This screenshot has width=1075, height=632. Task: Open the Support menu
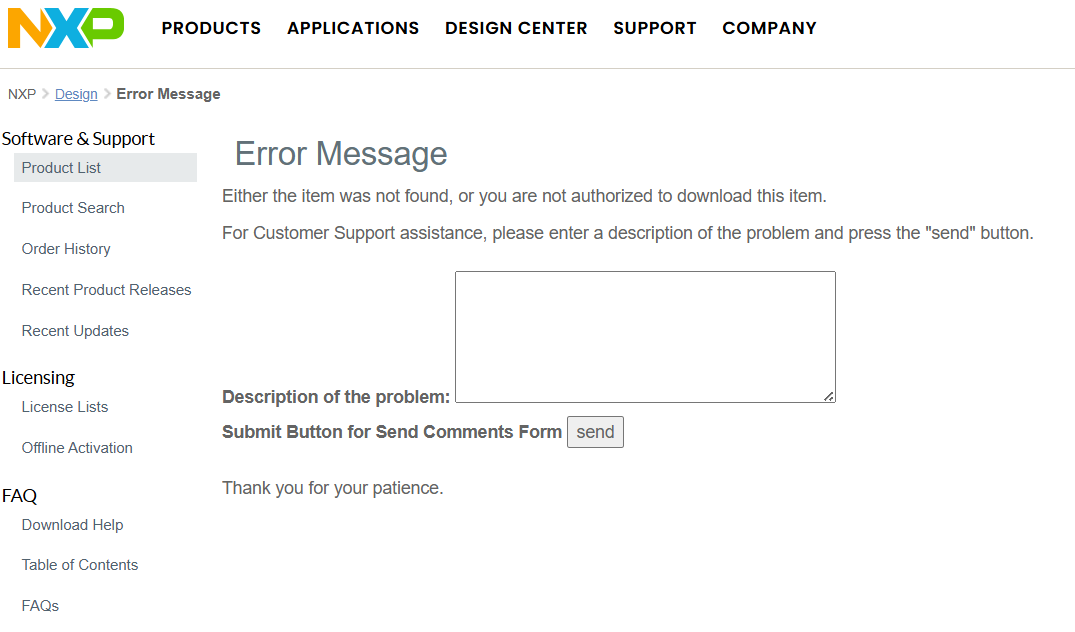point(655,28)
